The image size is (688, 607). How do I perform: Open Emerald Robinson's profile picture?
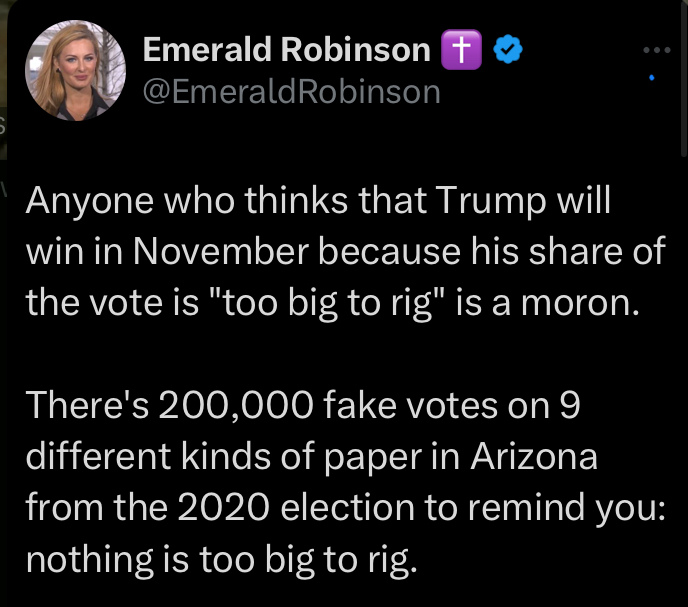coord(76,68)
